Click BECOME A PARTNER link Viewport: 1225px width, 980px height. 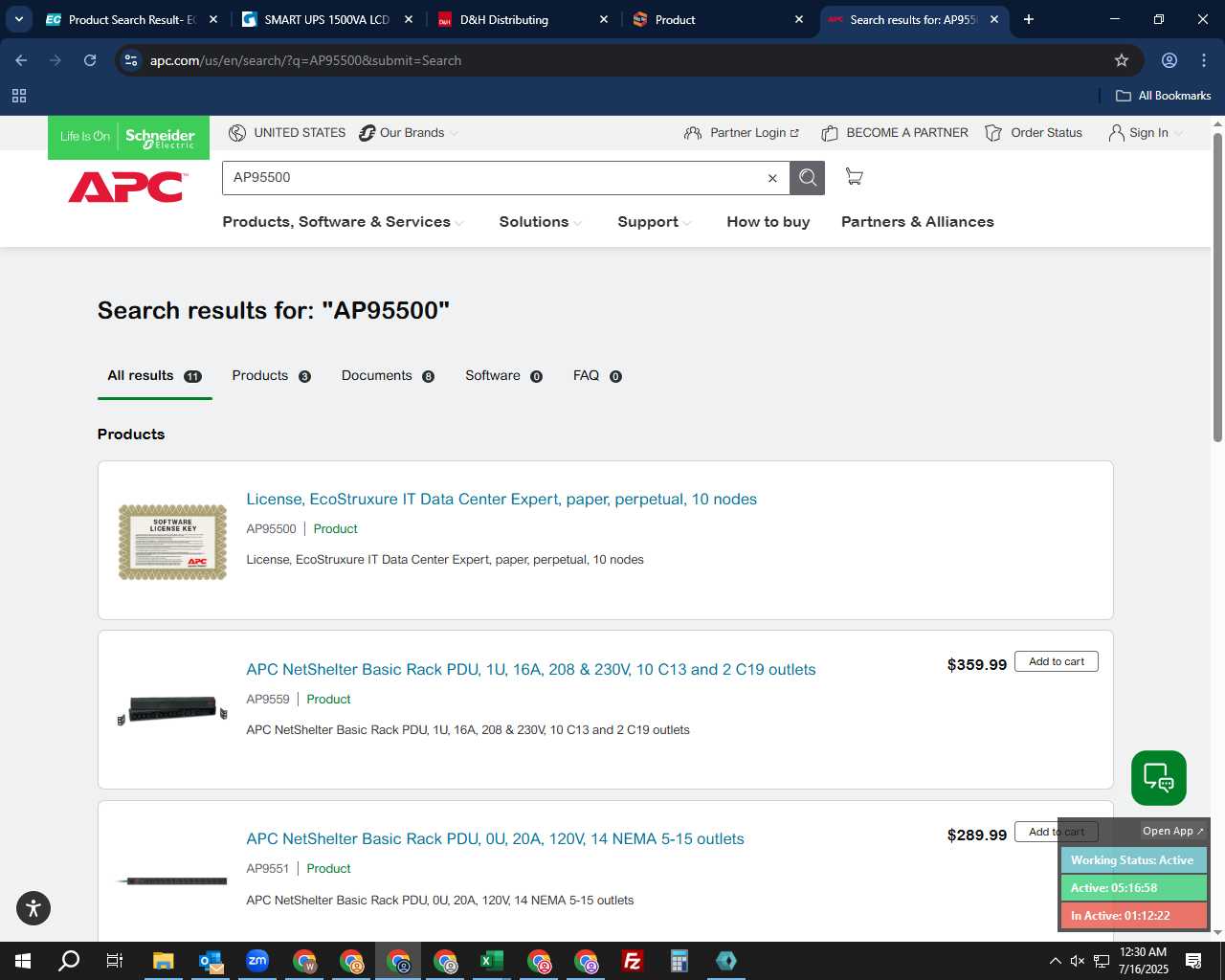pyautogui.click(x=895, y=133)
